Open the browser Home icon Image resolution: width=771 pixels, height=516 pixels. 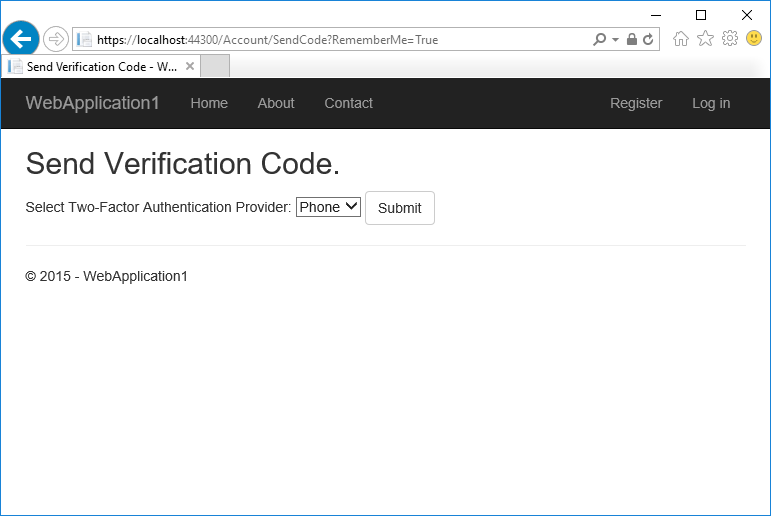[x=681, y=39]
